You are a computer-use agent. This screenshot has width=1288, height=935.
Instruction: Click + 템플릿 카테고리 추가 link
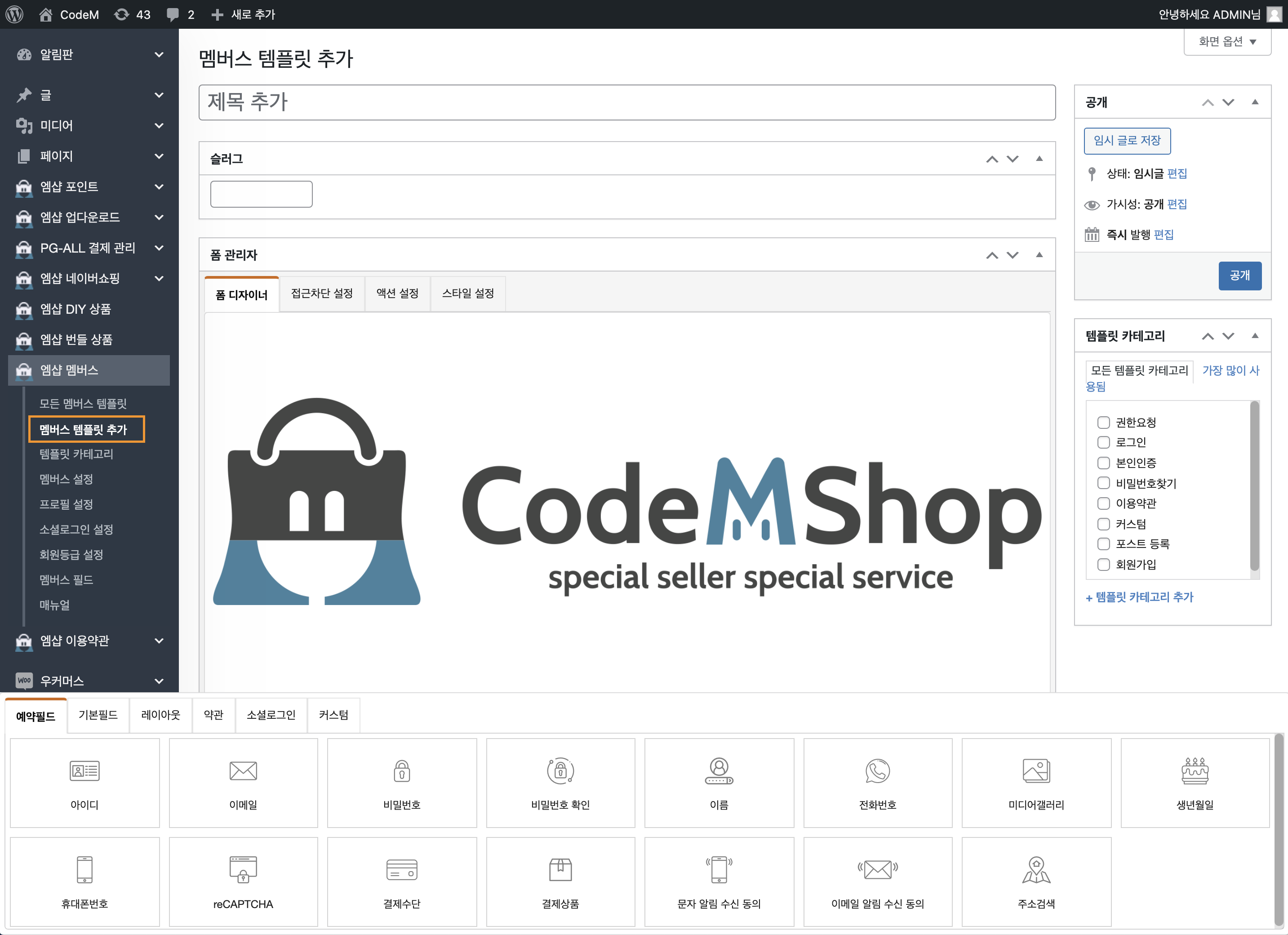1139,597
